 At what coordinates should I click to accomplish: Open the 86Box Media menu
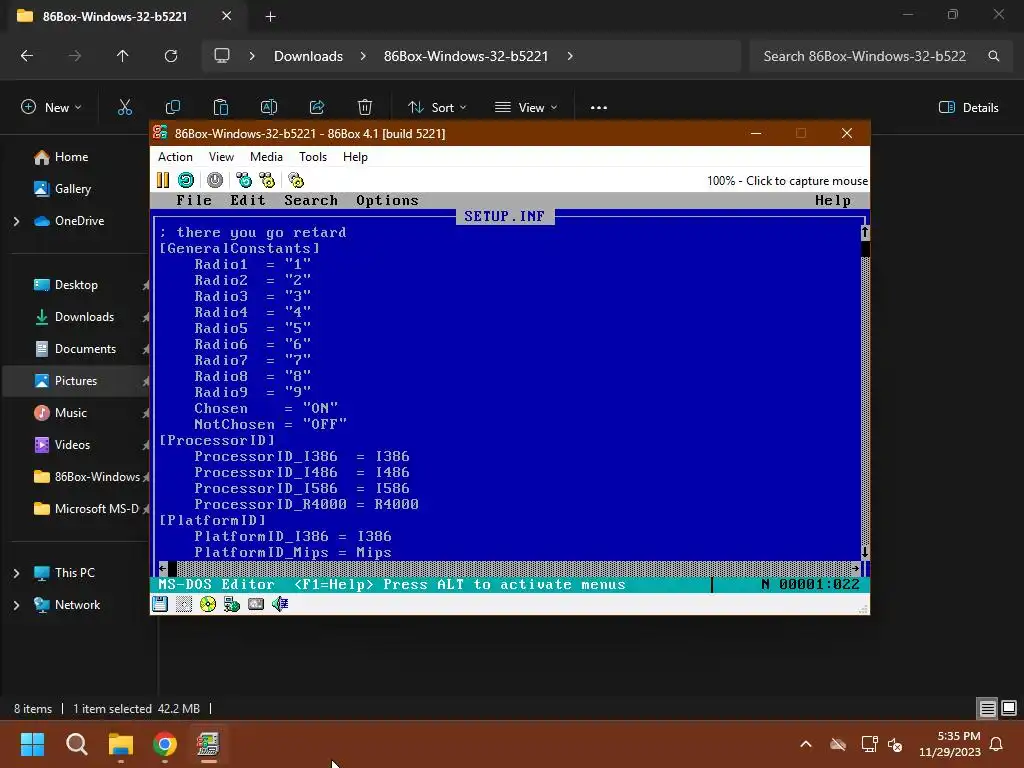[x=266, y=157]
